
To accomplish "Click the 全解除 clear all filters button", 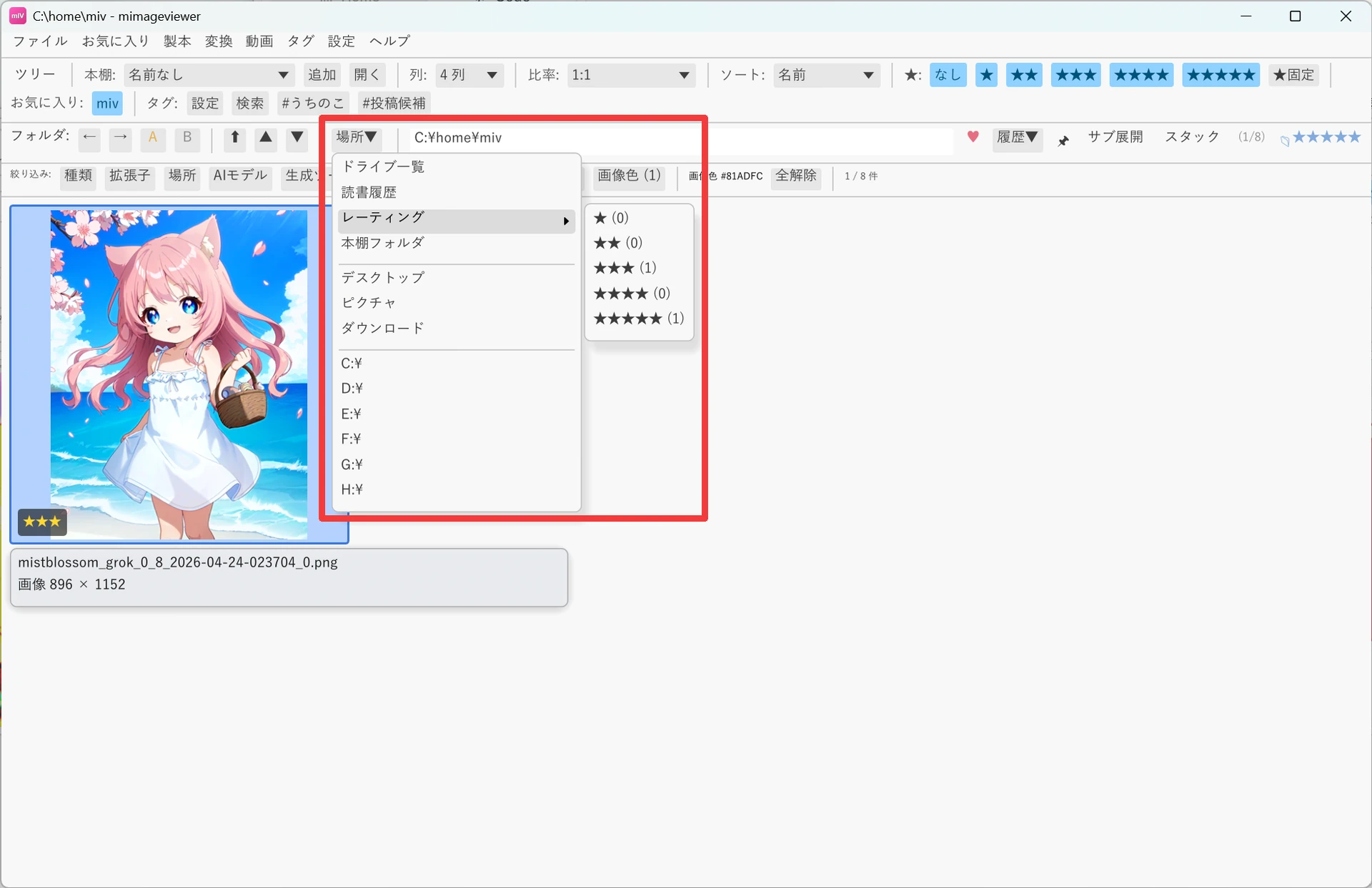I will coord(796,176).
